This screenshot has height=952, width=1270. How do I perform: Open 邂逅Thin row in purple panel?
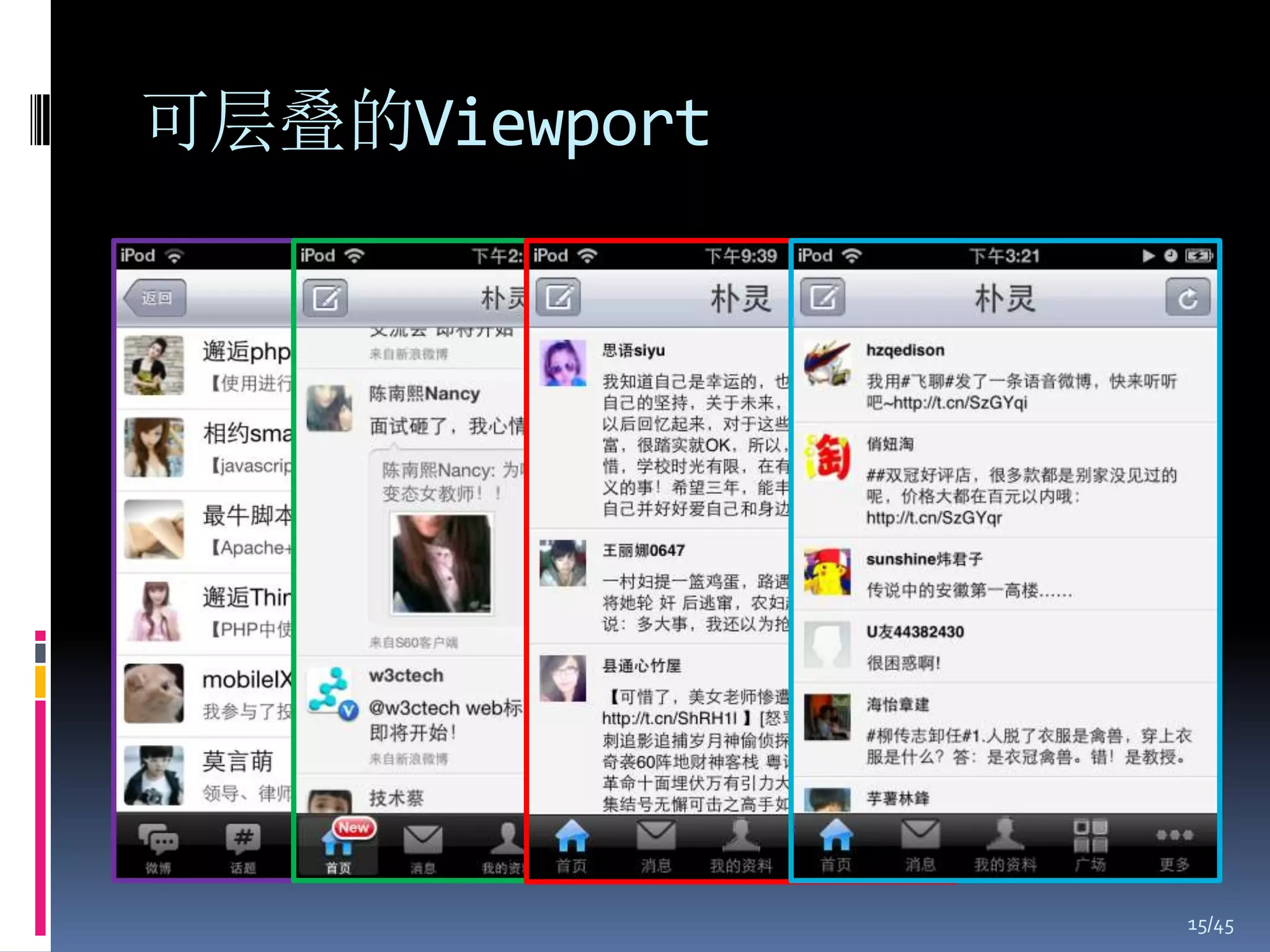pyautogui.click(x=204, y=613)
